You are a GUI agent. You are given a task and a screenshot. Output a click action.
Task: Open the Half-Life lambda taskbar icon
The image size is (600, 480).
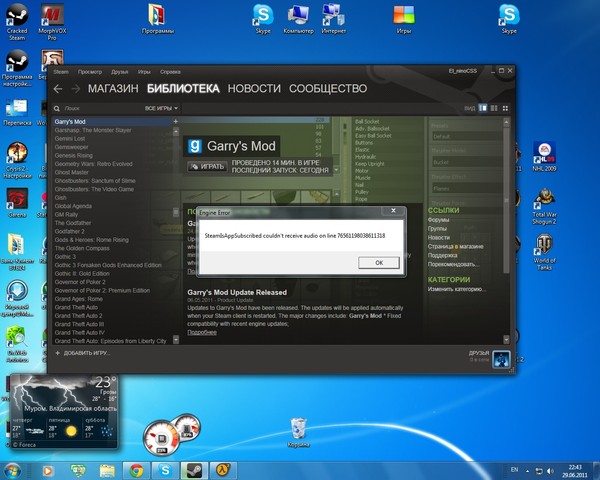pos(223,470)
